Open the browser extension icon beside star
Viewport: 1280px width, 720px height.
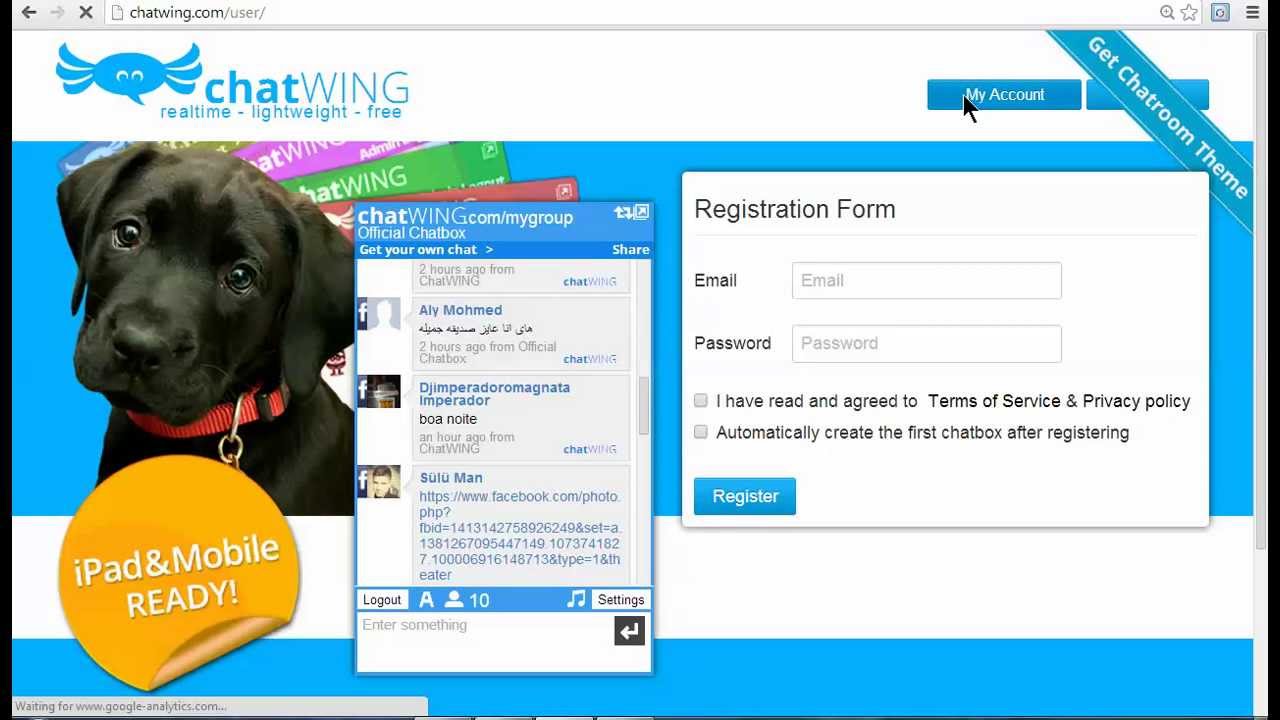pyautogui.click(x=1220, y=12)
